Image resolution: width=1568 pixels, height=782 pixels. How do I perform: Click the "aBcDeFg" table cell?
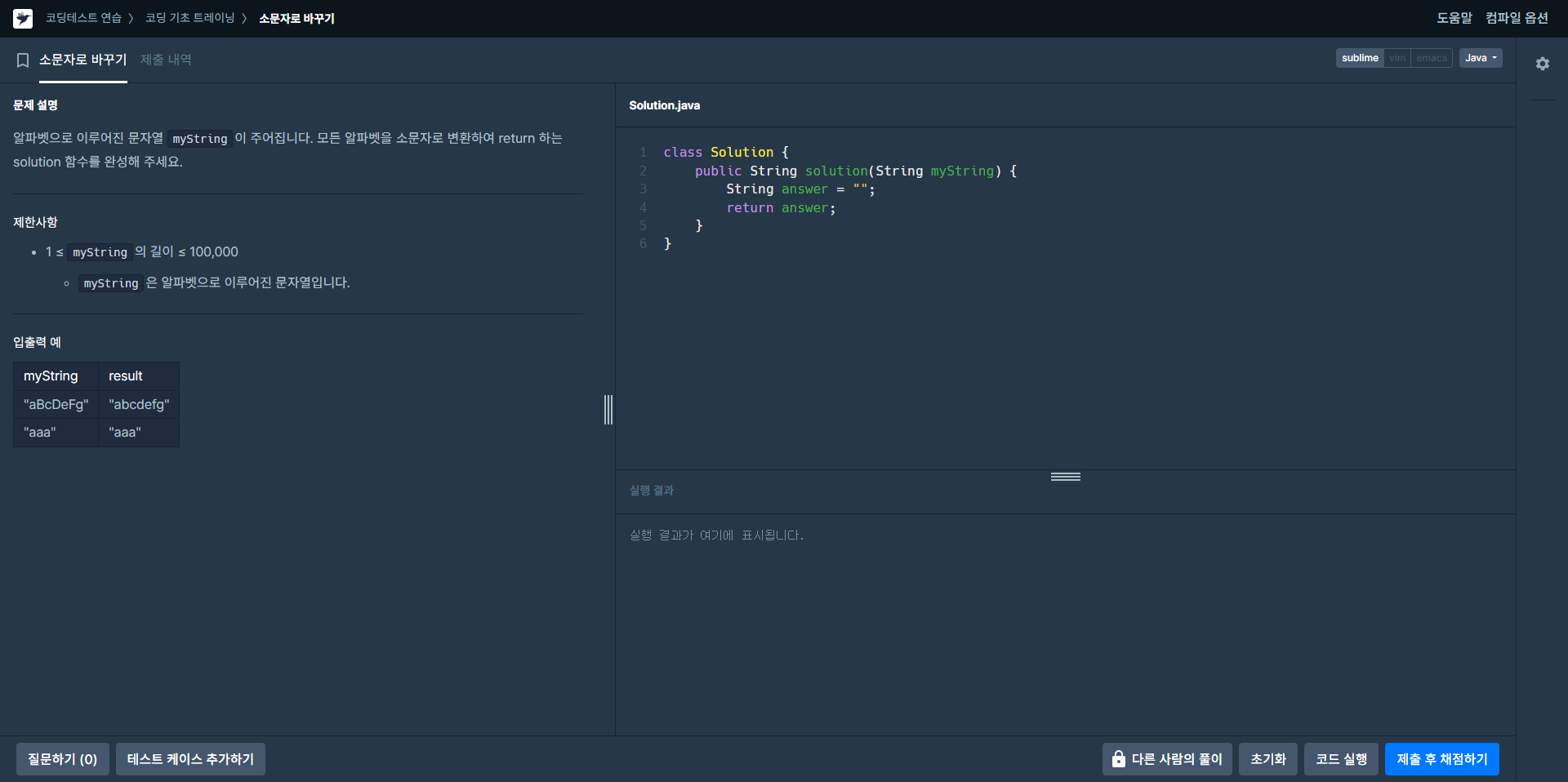point(56,405)
